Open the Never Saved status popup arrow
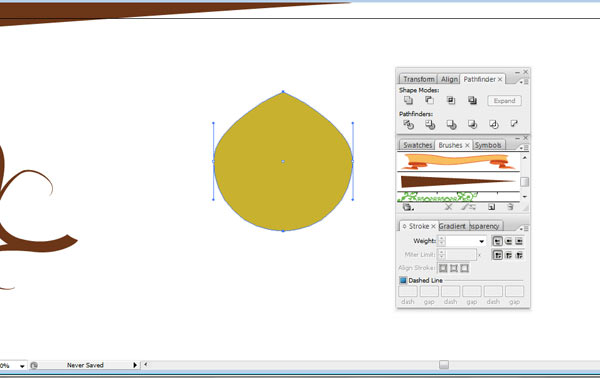 coord(135,365)
